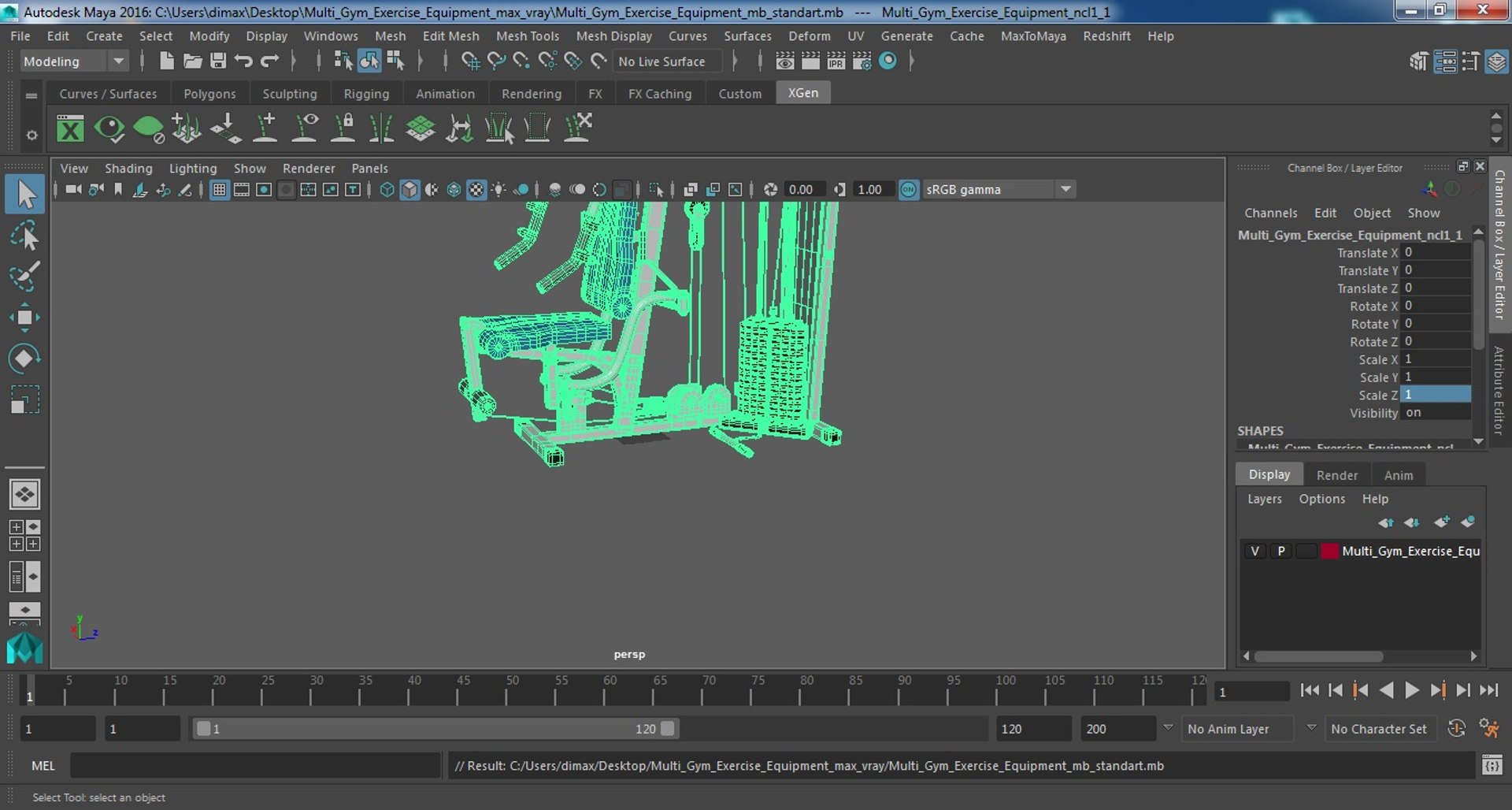Screen dimensions: 1512x810
Task: Save the scene with the disk icon
Action: pyautogui.click(x=218, y=61)
